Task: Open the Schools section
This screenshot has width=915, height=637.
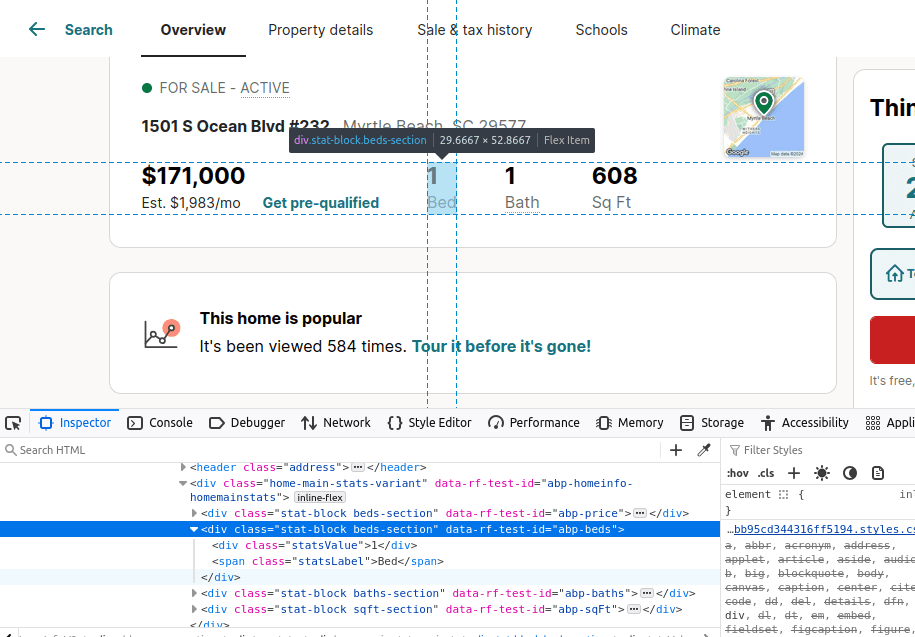Action: coord(601,30)
